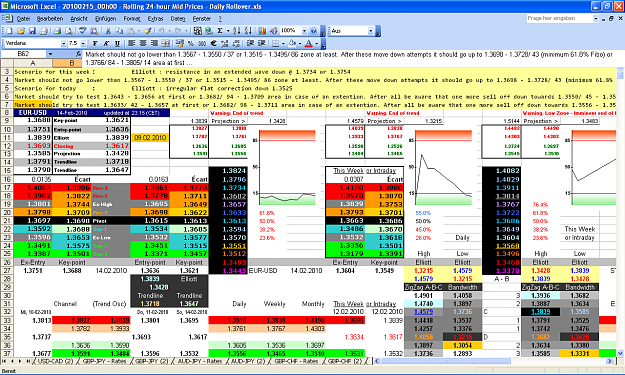The image size is (625, 375).
Task: Click the Paste clipboard icon
Action: (130, 31)
